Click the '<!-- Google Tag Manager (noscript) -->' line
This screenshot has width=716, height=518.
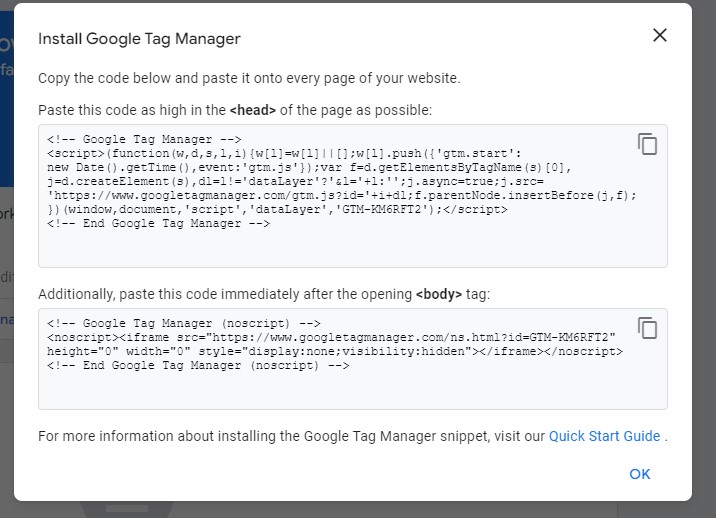[184, 323]
